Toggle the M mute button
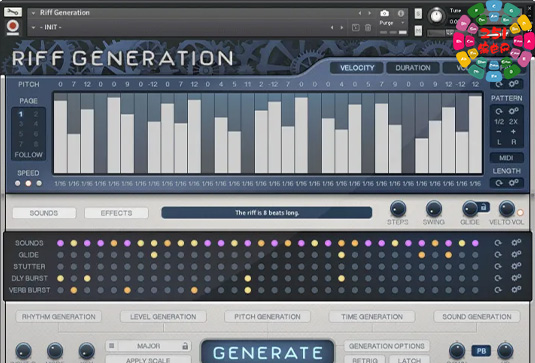 point(418,31)
